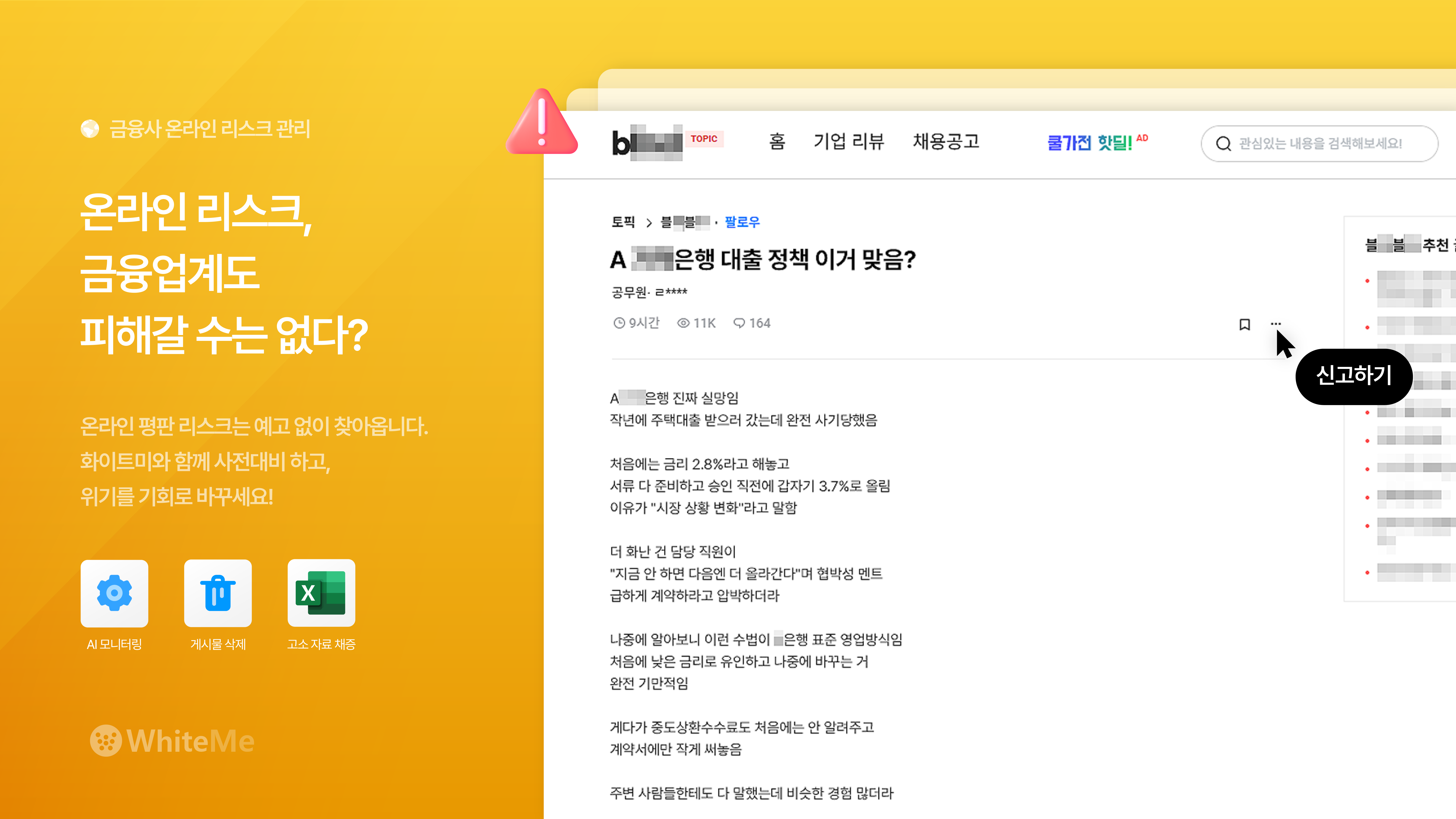Go to the 홈 menu
This screenshot has height=819, width=1456.
[x=777, y=141]
